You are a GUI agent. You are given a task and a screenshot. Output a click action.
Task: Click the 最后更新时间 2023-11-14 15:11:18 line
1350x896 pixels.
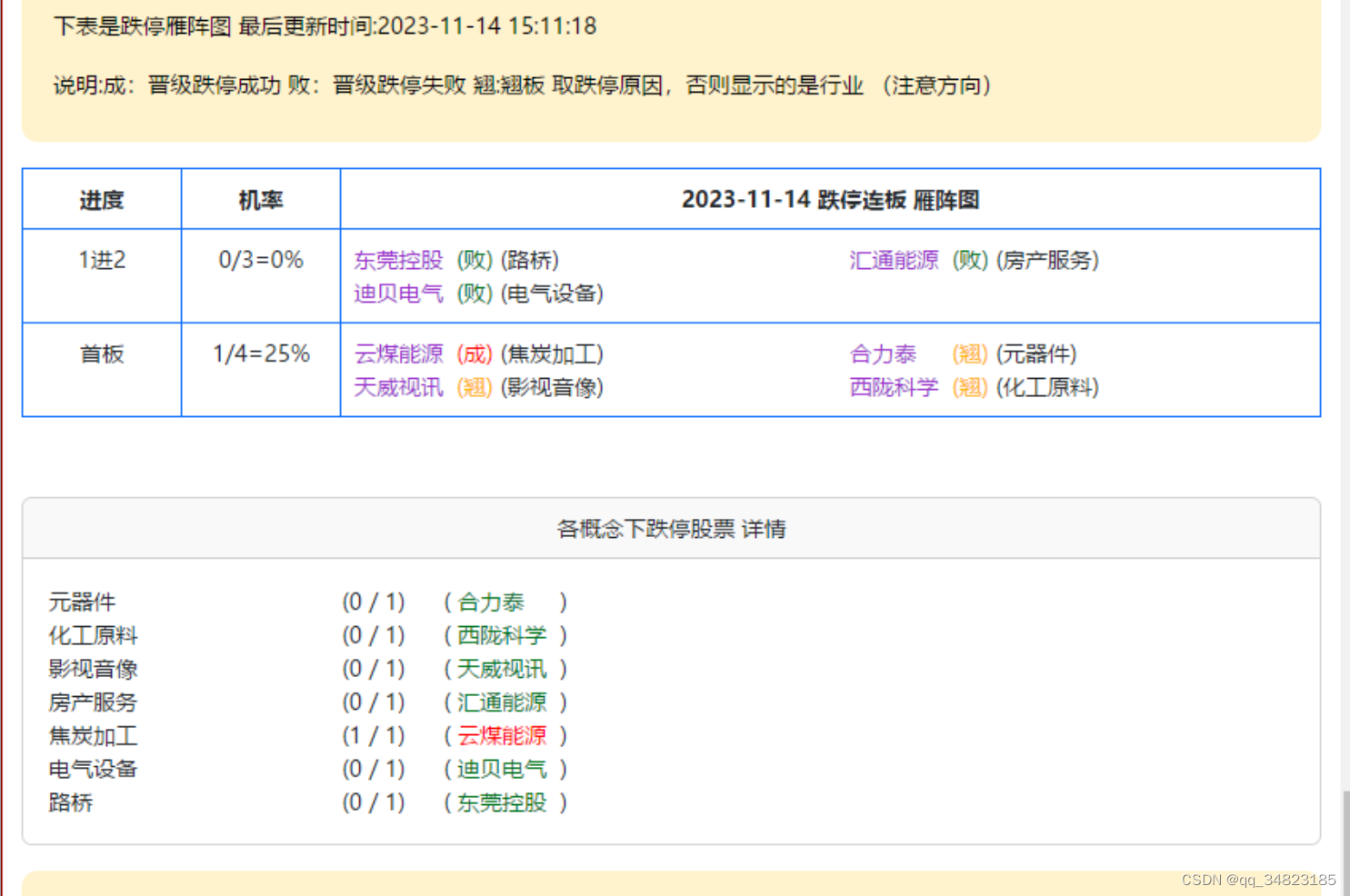click(325, 26)
